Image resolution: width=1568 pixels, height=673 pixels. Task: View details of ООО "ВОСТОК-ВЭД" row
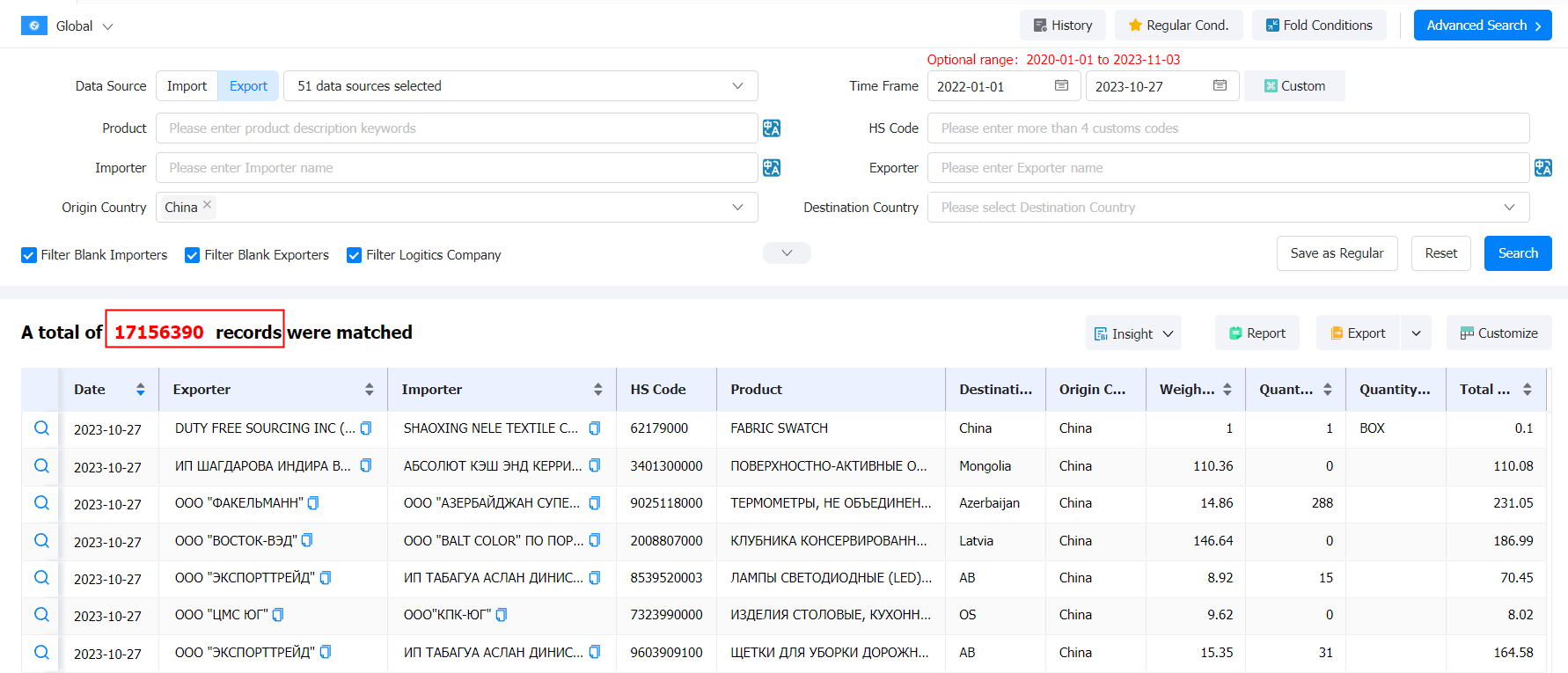(x=41, y=541)
